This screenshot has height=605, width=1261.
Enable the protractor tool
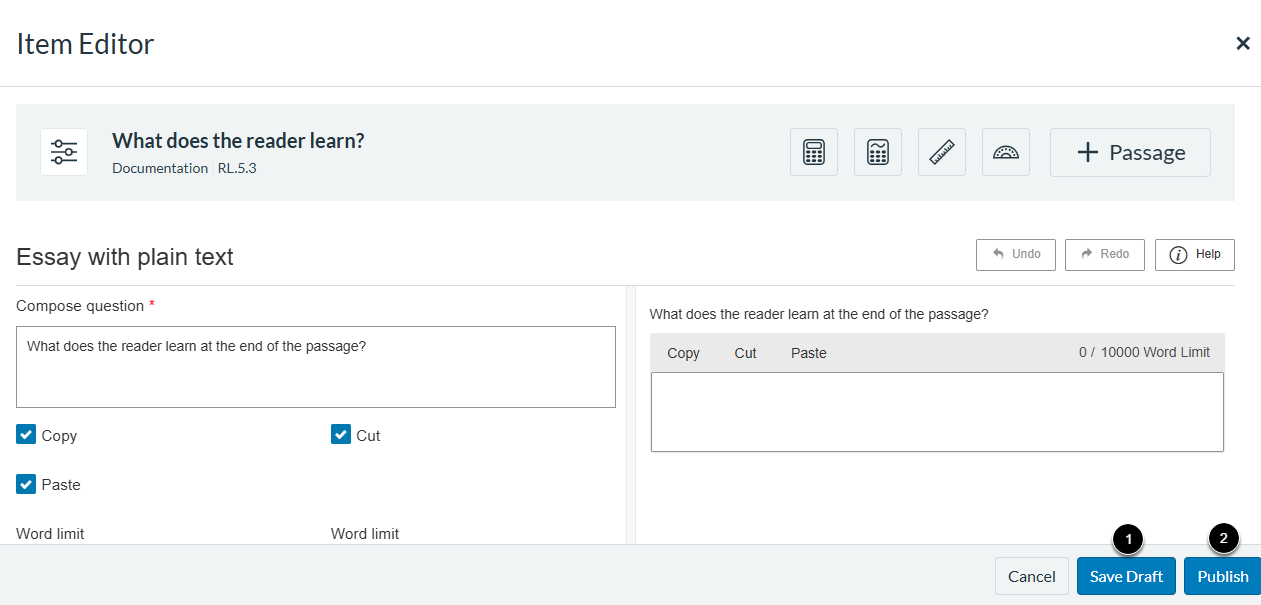coord(1006,152)
